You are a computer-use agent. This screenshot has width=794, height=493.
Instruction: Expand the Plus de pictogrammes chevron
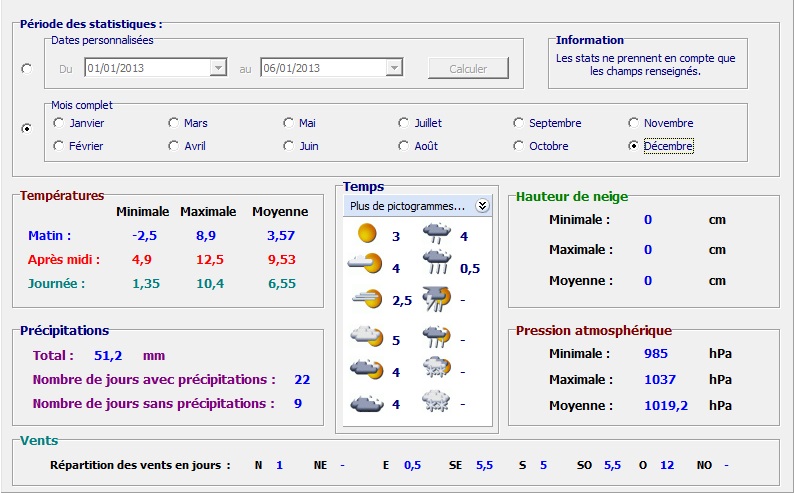point(482,206)
